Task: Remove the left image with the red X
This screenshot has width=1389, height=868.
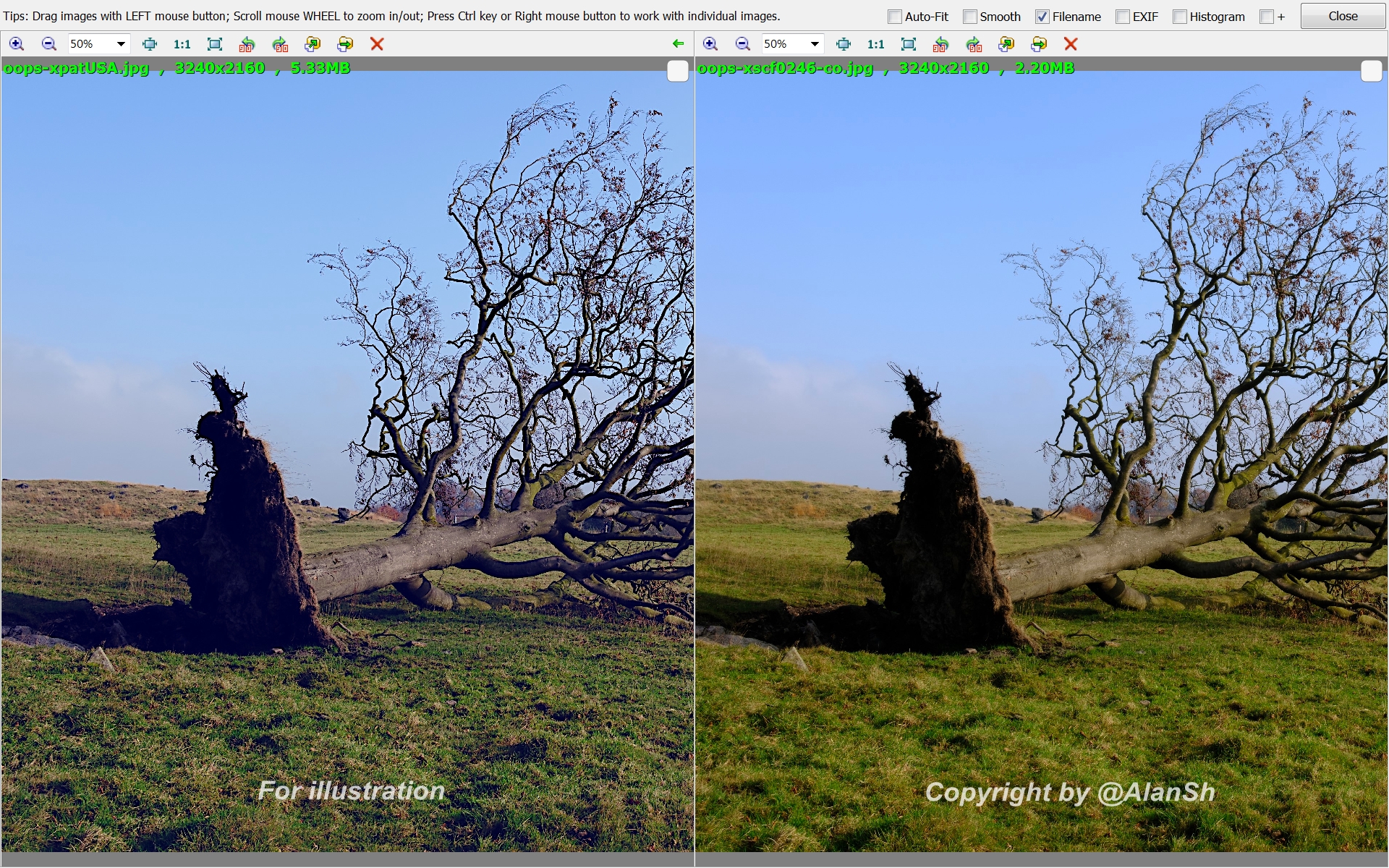Action: tap(377, 44)
